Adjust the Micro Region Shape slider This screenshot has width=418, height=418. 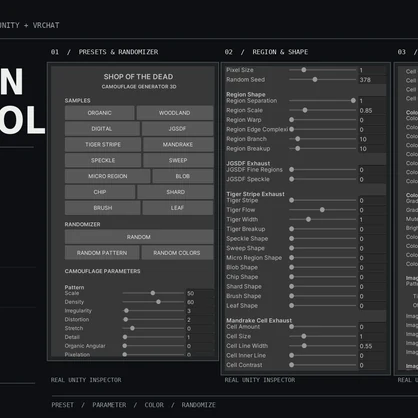pyautogui.click(x=323, y=258)
